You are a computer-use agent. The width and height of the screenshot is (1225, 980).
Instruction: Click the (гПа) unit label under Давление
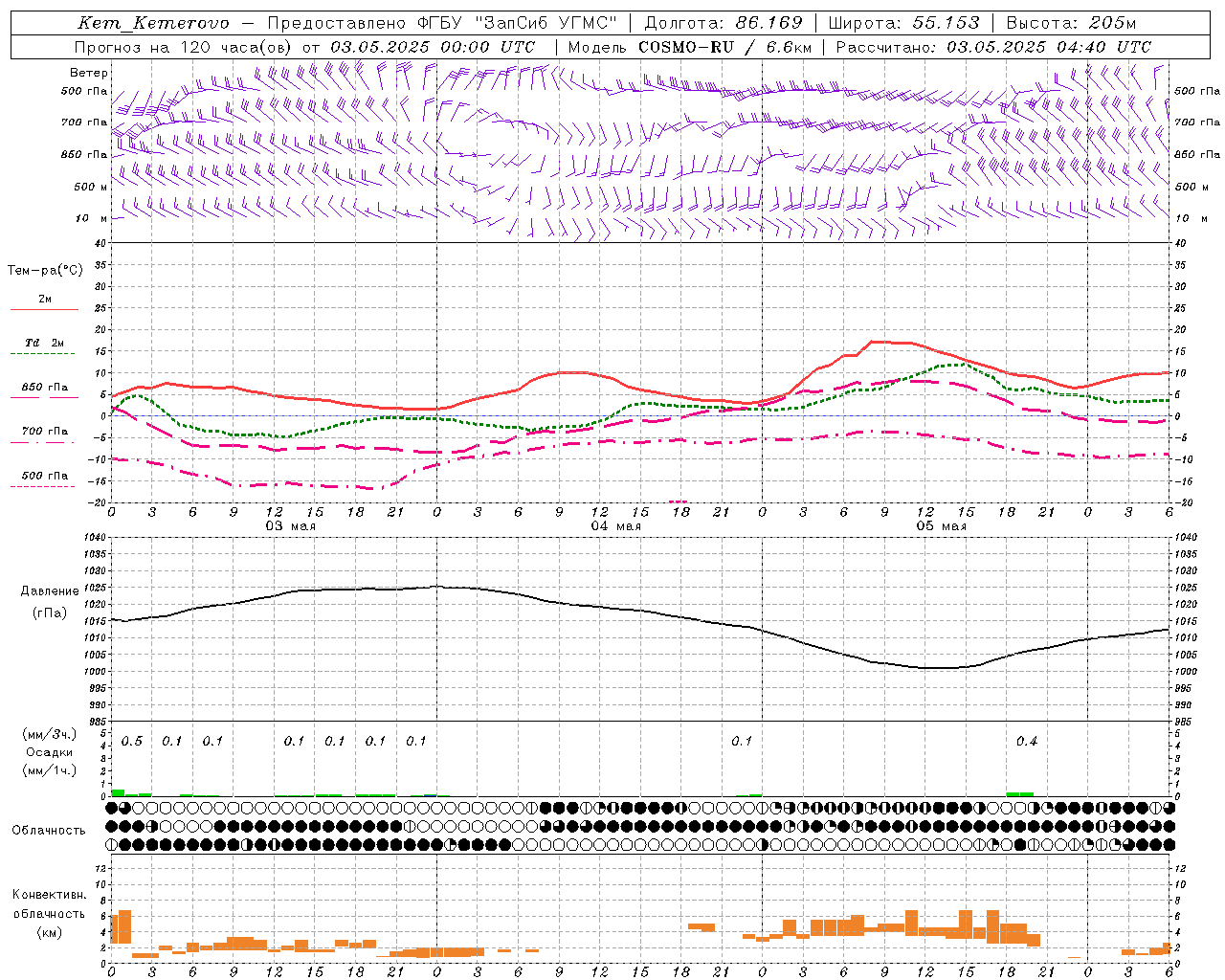50,613
